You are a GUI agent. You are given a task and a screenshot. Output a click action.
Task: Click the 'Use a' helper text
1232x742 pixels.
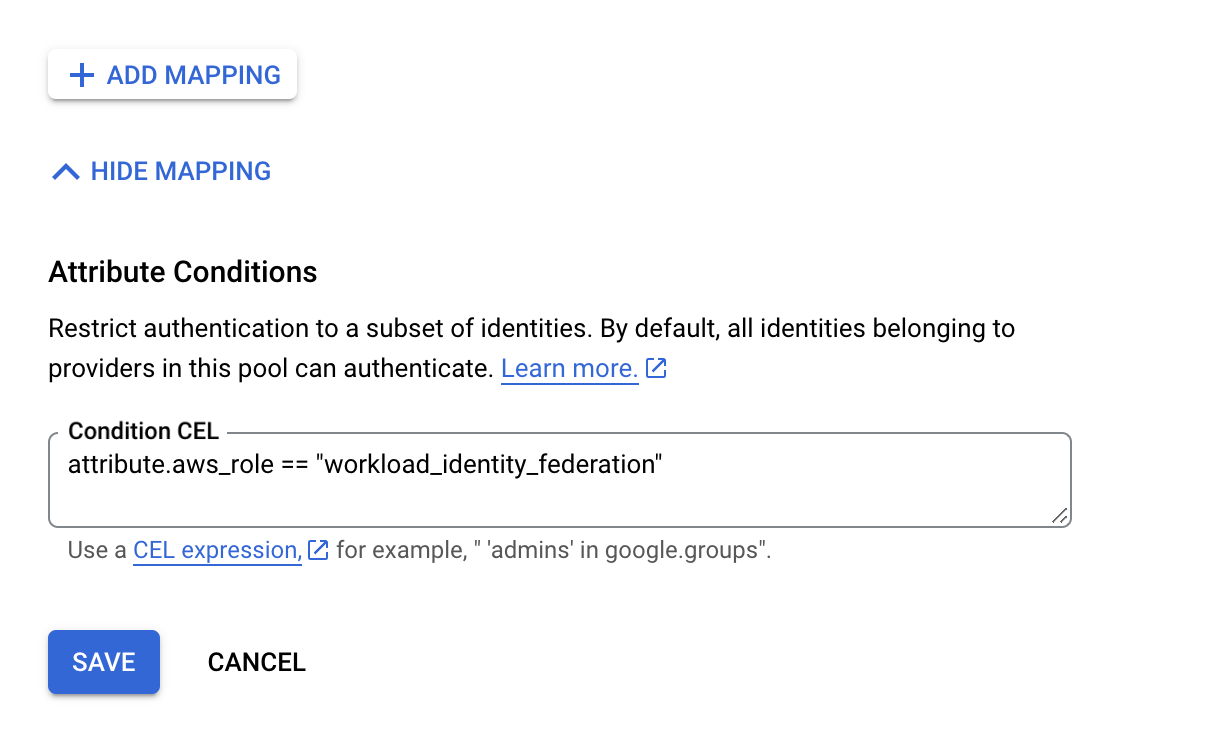click(x=97, y=550)
